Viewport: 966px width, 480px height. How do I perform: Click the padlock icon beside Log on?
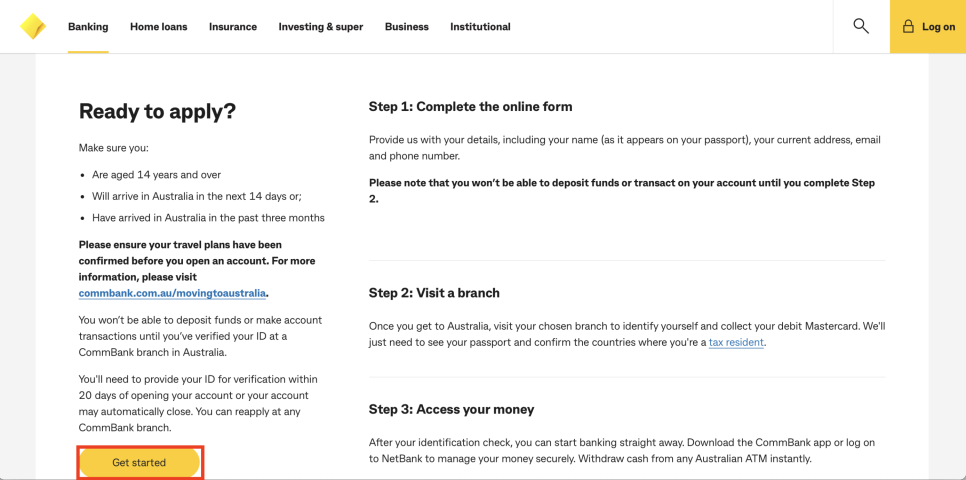point(908,26)
